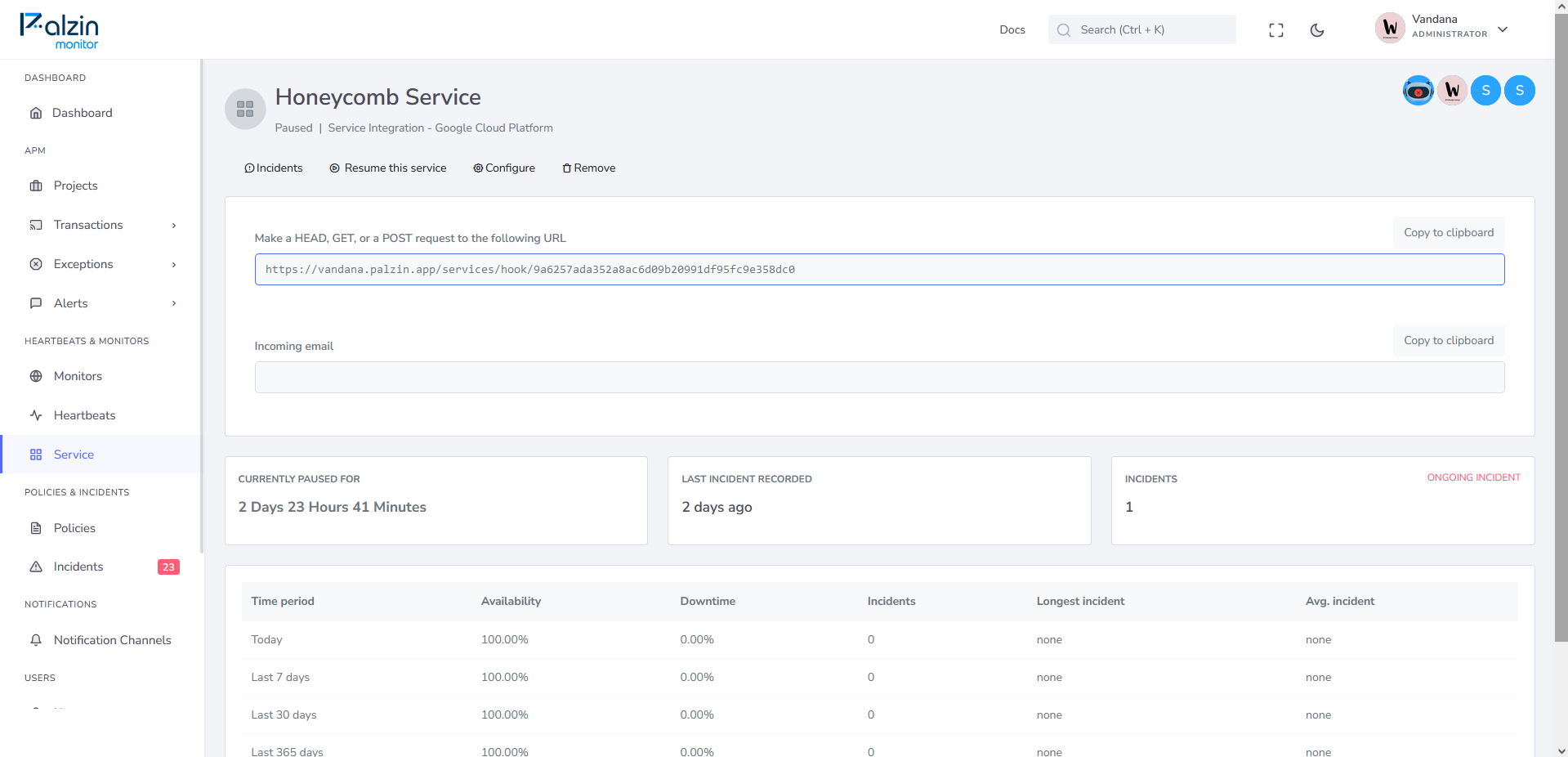Expand the Exceptions submenu chevron

(x=174, y=265)
